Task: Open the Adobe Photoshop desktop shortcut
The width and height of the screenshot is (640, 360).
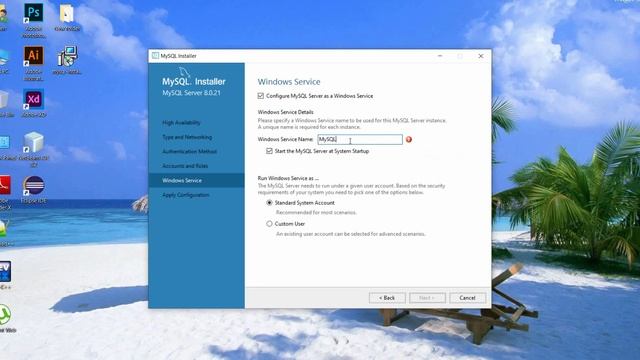Action: pyautogui.click(x=33, y=20)
